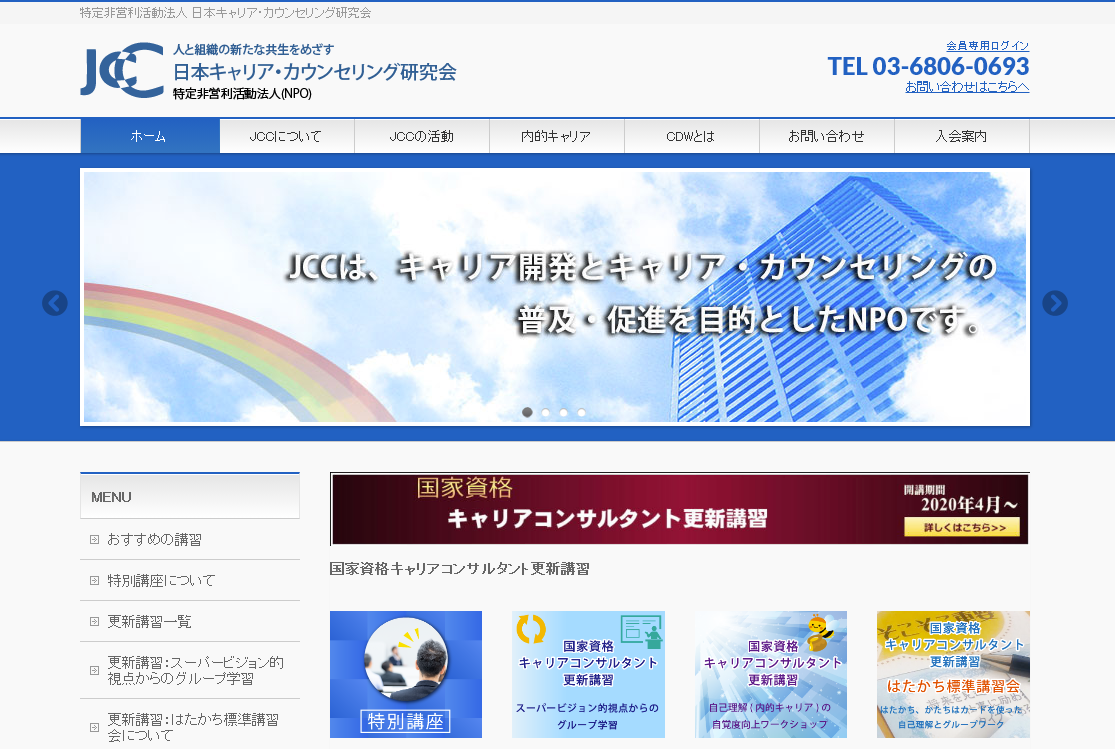Open おすすめの講習 in sidebar menu
Image resolution: width=1115 pixels, height=749 pixels.
190,540
